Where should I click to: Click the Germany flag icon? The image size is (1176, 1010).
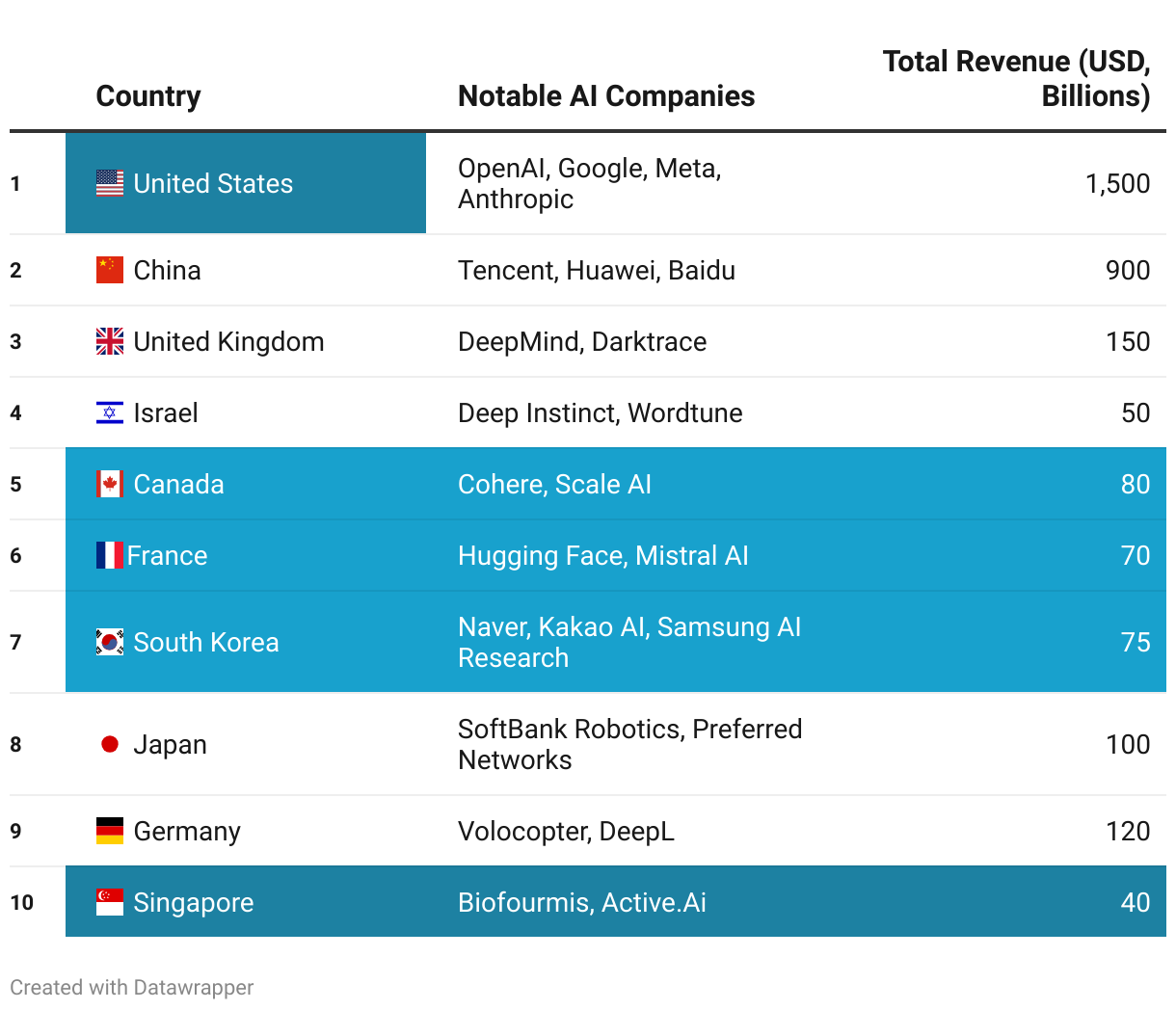[110, 831]
